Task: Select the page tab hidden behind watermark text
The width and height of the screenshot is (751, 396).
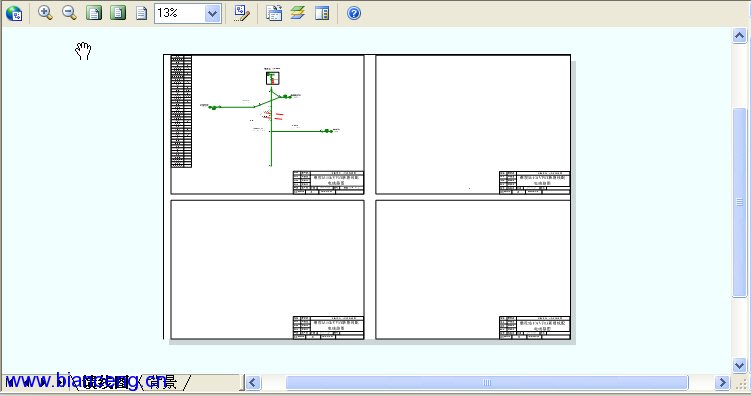Action: click(105, 382)
